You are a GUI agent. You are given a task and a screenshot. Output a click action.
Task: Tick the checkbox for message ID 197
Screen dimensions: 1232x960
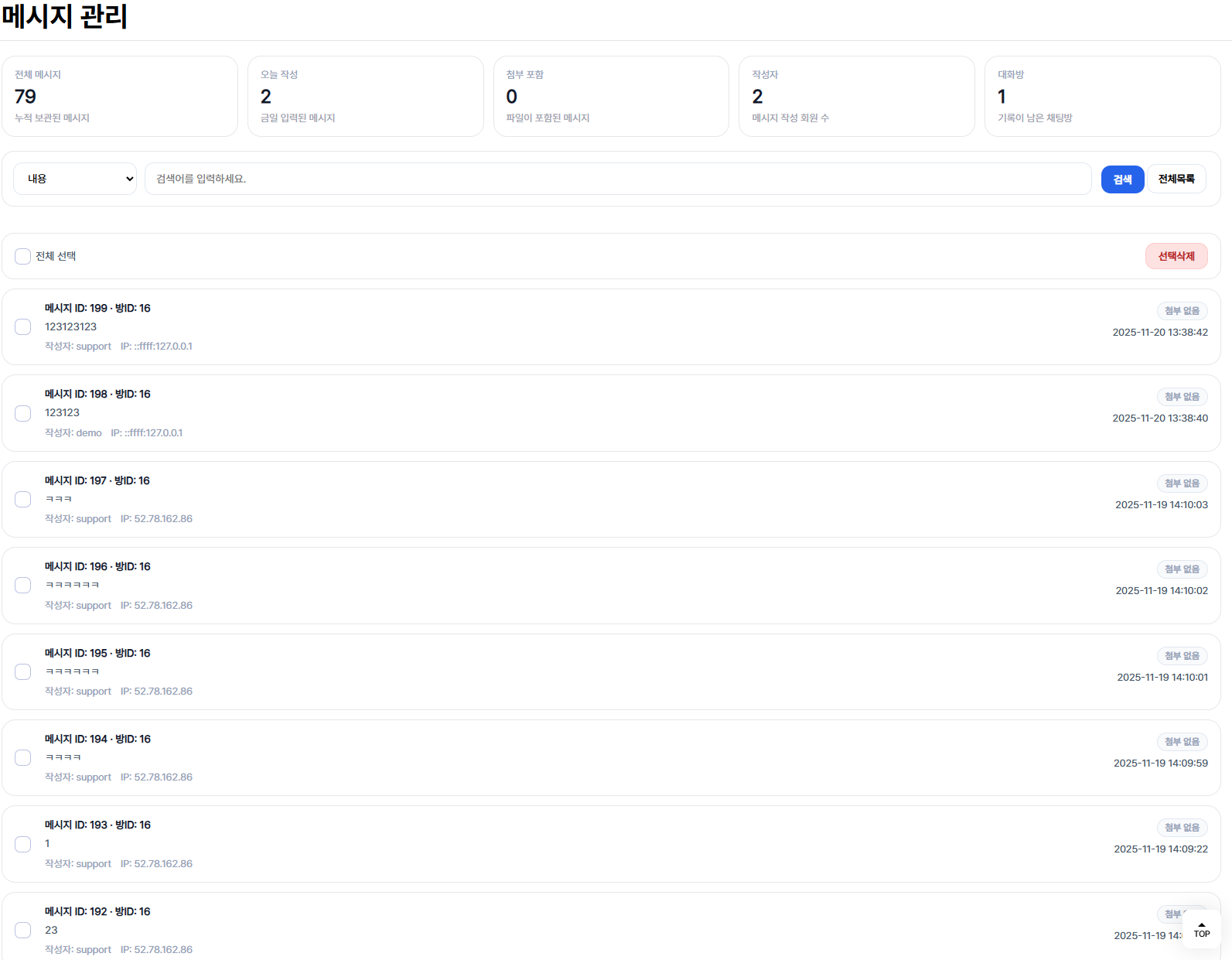[x=23, y=500]
